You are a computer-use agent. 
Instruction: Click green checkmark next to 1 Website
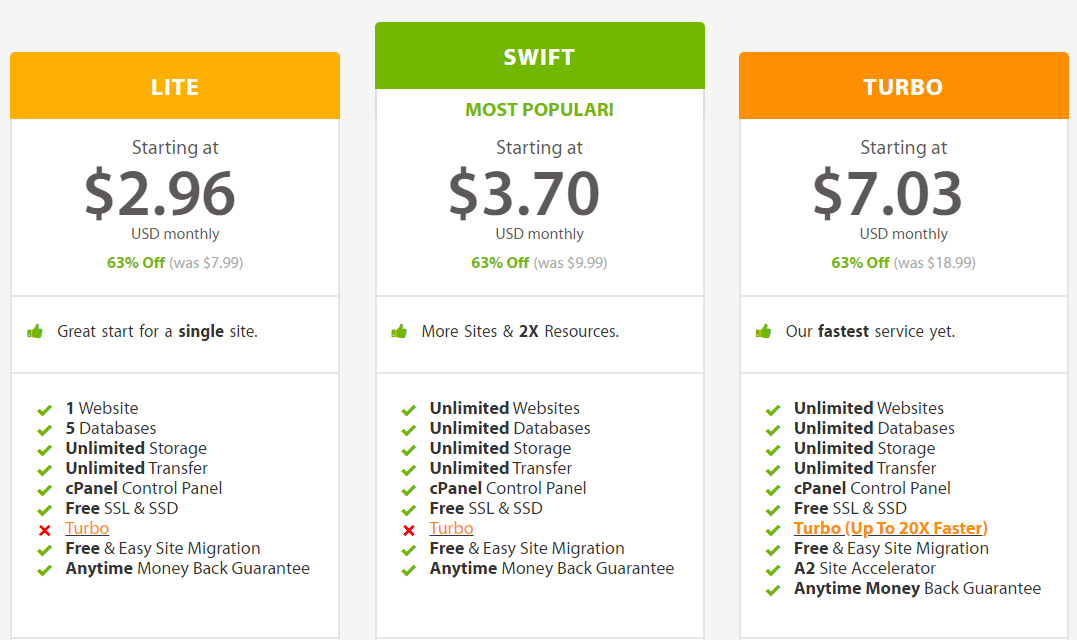[x=45, y=410]
